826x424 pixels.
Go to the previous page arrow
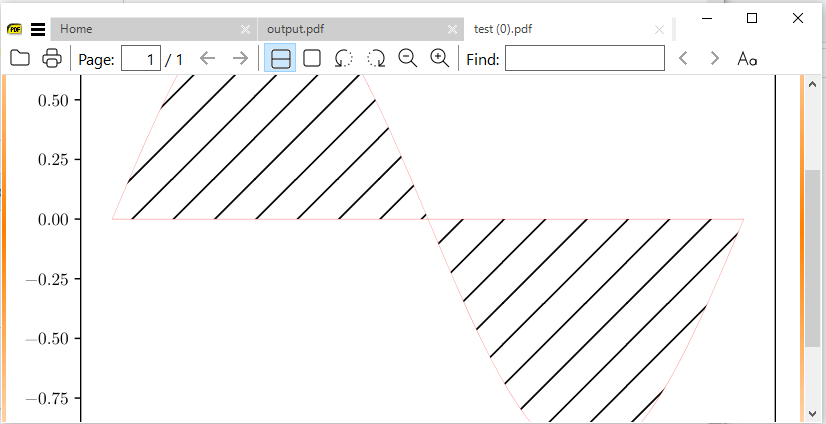[208, 58]
